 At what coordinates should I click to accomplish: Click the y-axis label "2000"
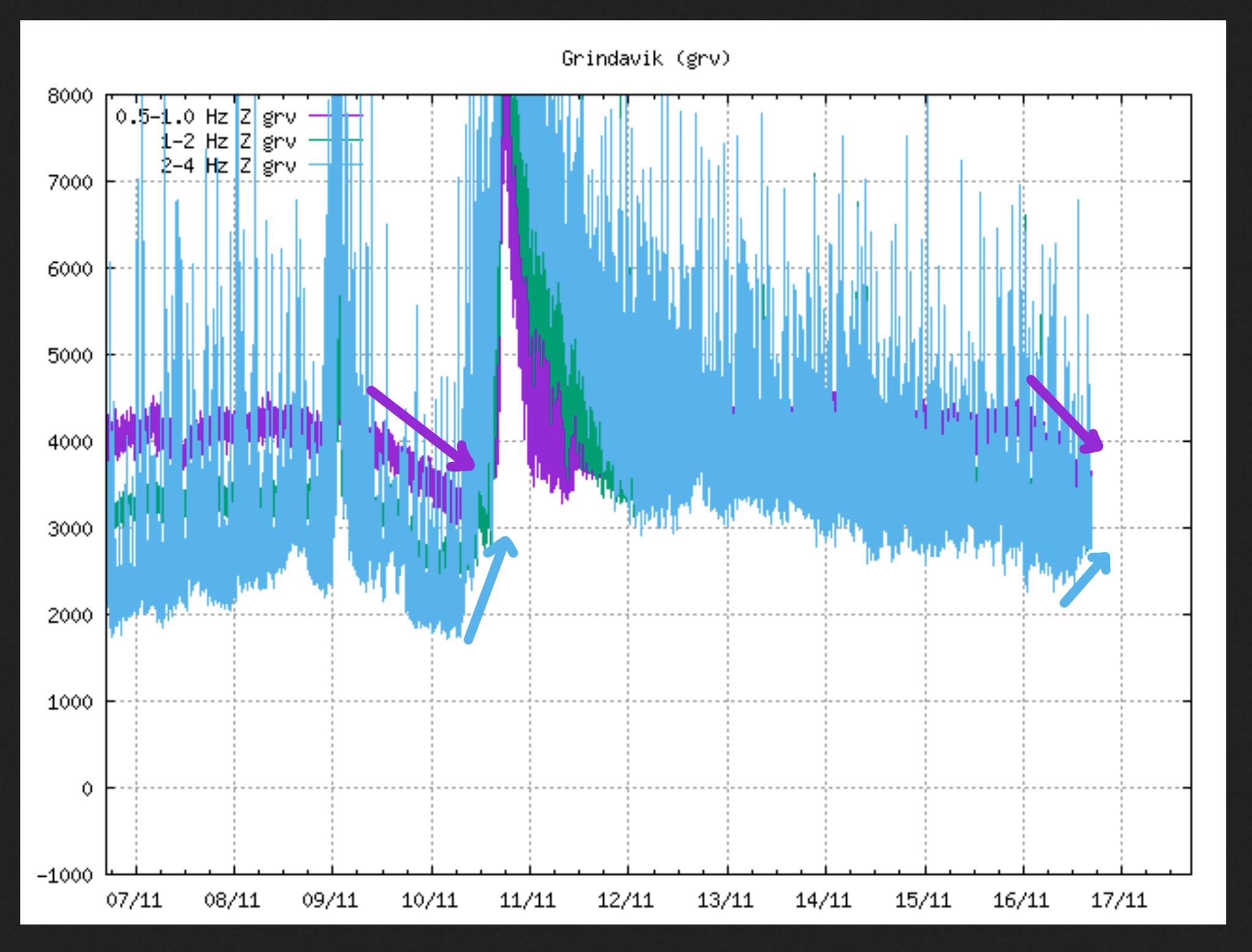coord(70,615)
